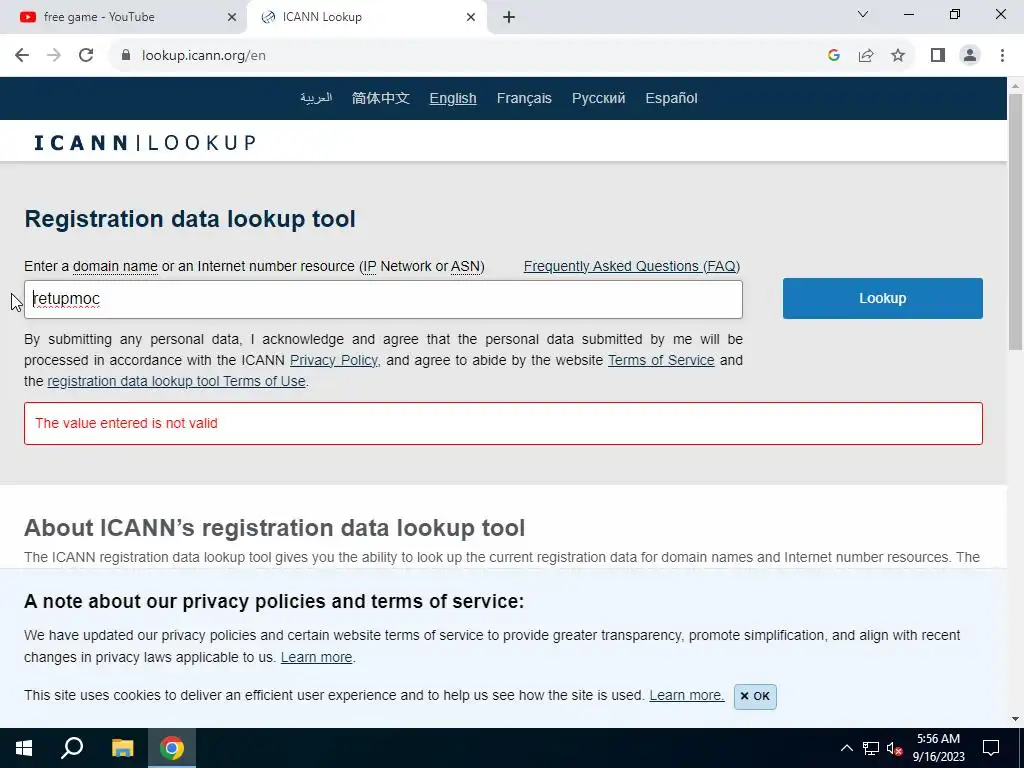
Task: Open the Chrome profile avatar
Action: [x=970, y=56]
